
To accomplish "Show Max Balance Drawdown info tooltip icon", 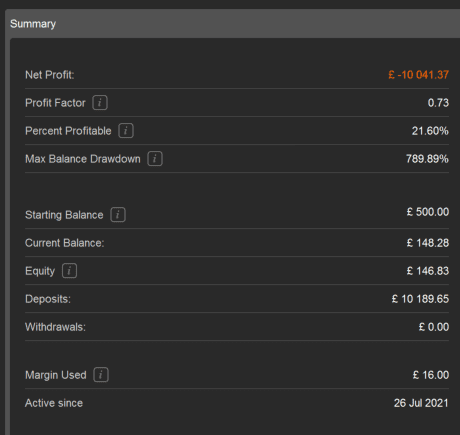I will pyautogui.click(x=155, y=159).
